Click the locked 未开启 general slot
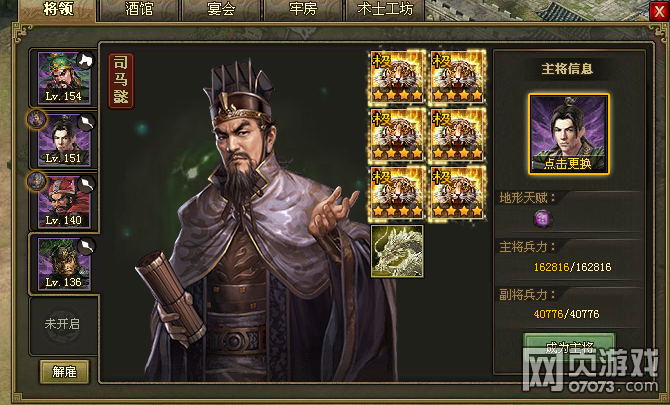670x405 pixels. 63,325
